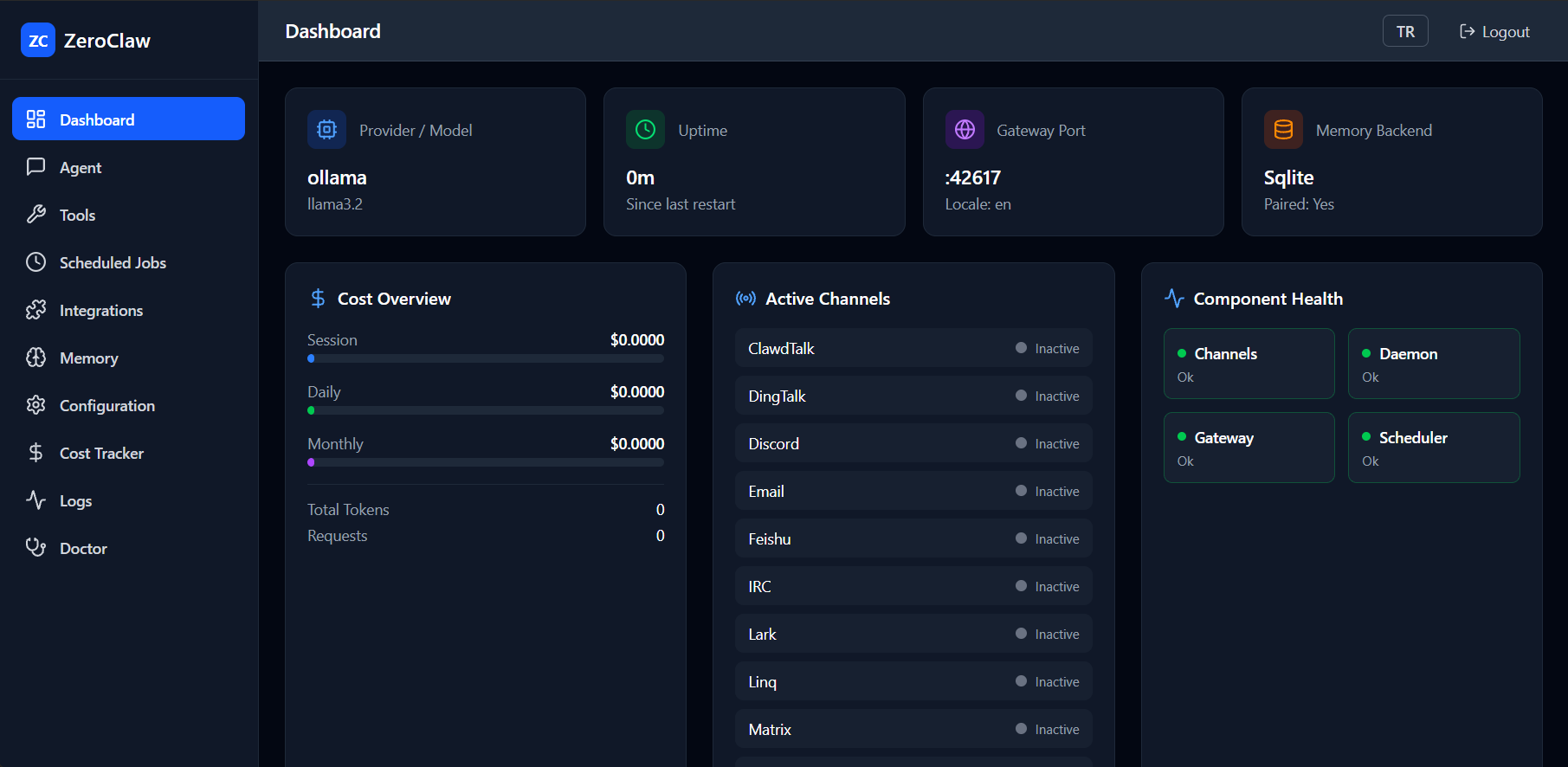1568x767 pixels.
Task: Click the Provider / Model chip icon
Action: tap(326, 130)
